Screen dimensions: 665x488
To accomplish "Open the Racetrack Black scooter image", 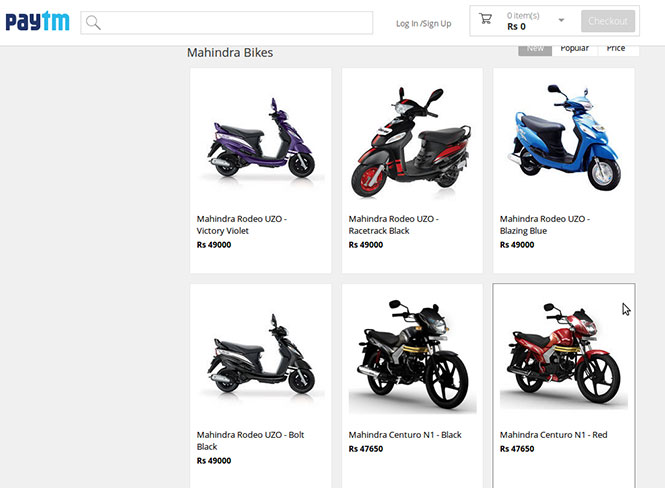I will (412, 140).
